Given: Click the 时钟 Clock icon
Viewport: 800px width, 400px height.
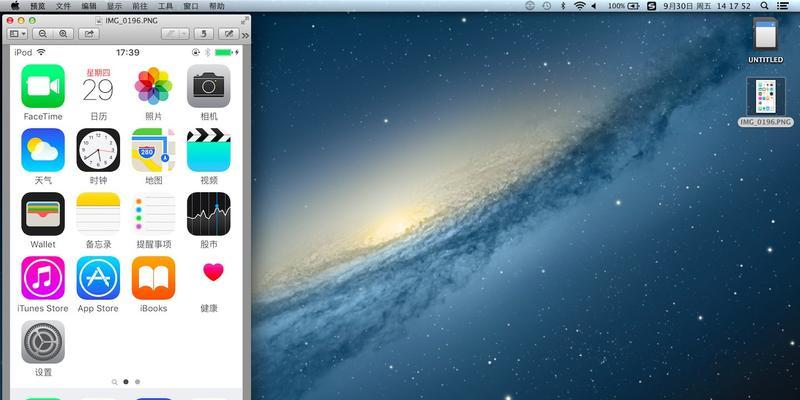Looking at the screenshot, I should click(x=98, y=150).
